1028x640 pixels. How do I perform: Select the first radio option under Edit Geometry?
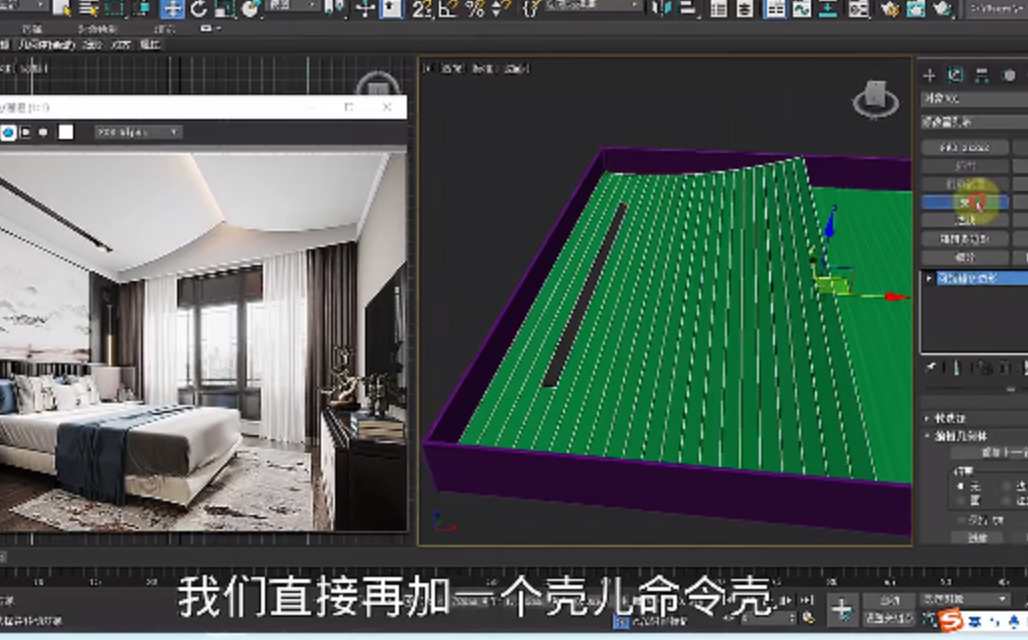[961, 486]
